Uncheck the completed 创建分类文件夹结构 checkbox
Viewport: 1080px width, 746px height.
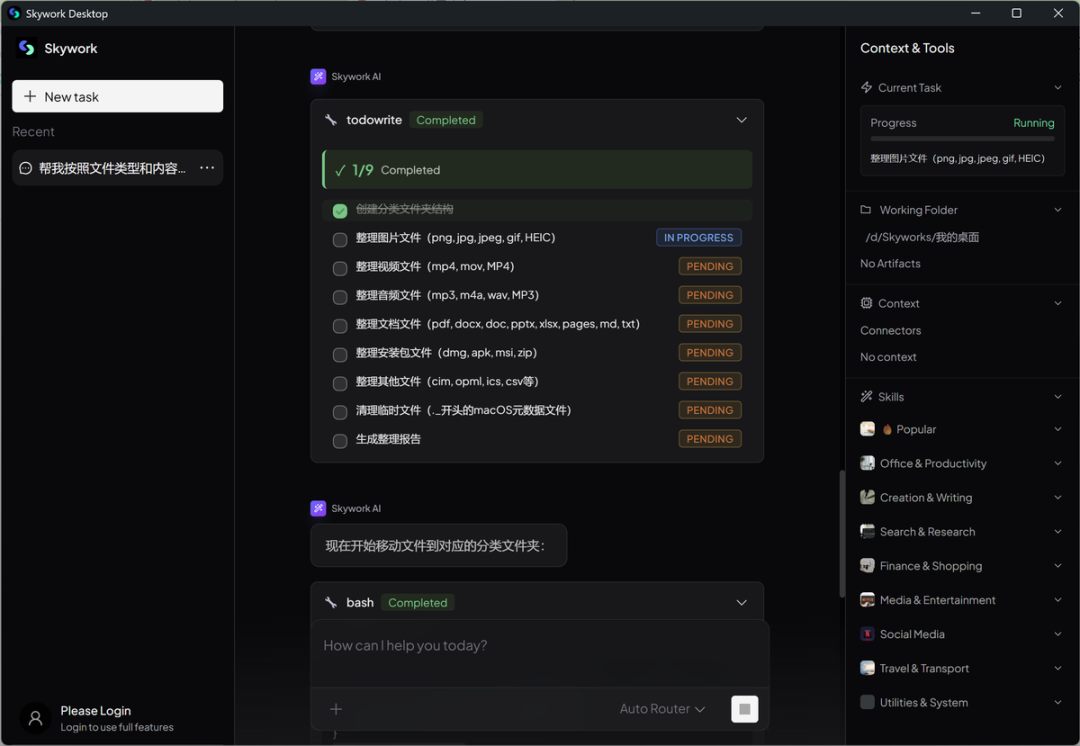340,211
